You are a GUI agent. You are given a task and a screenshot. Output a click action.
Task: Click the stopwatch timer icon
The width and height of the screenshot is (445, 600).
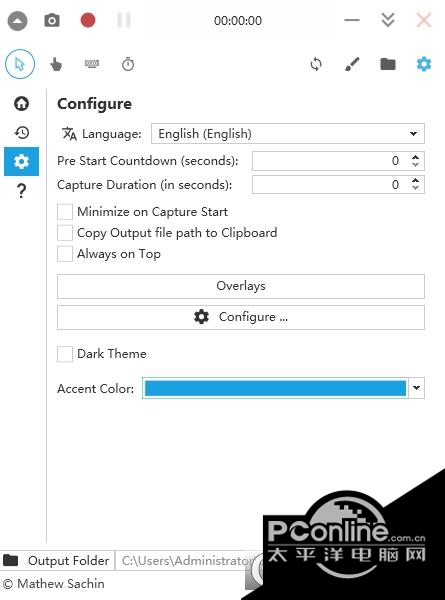click(x=128, y=64)
